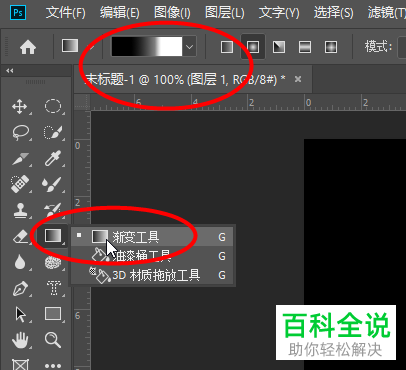Select the Mixer Brush tool

pos(52,184)
